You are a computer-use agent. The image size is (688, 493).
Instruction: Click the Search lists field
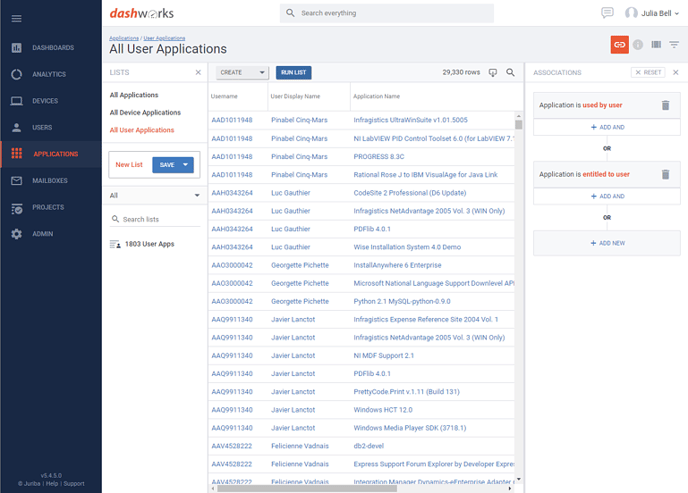click(155, 219)
